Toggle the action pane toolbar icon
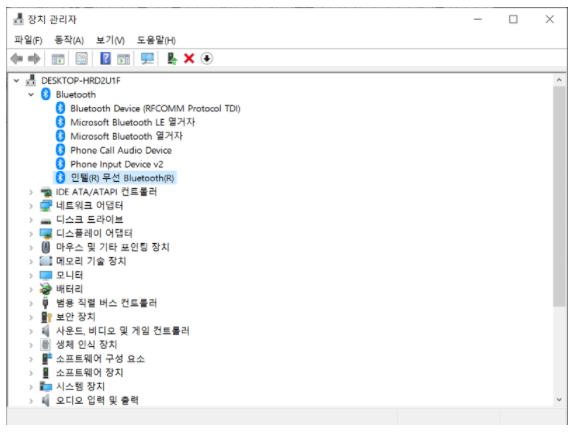The height and width of the screenshot is (434, 578). [x=123, y=59]
